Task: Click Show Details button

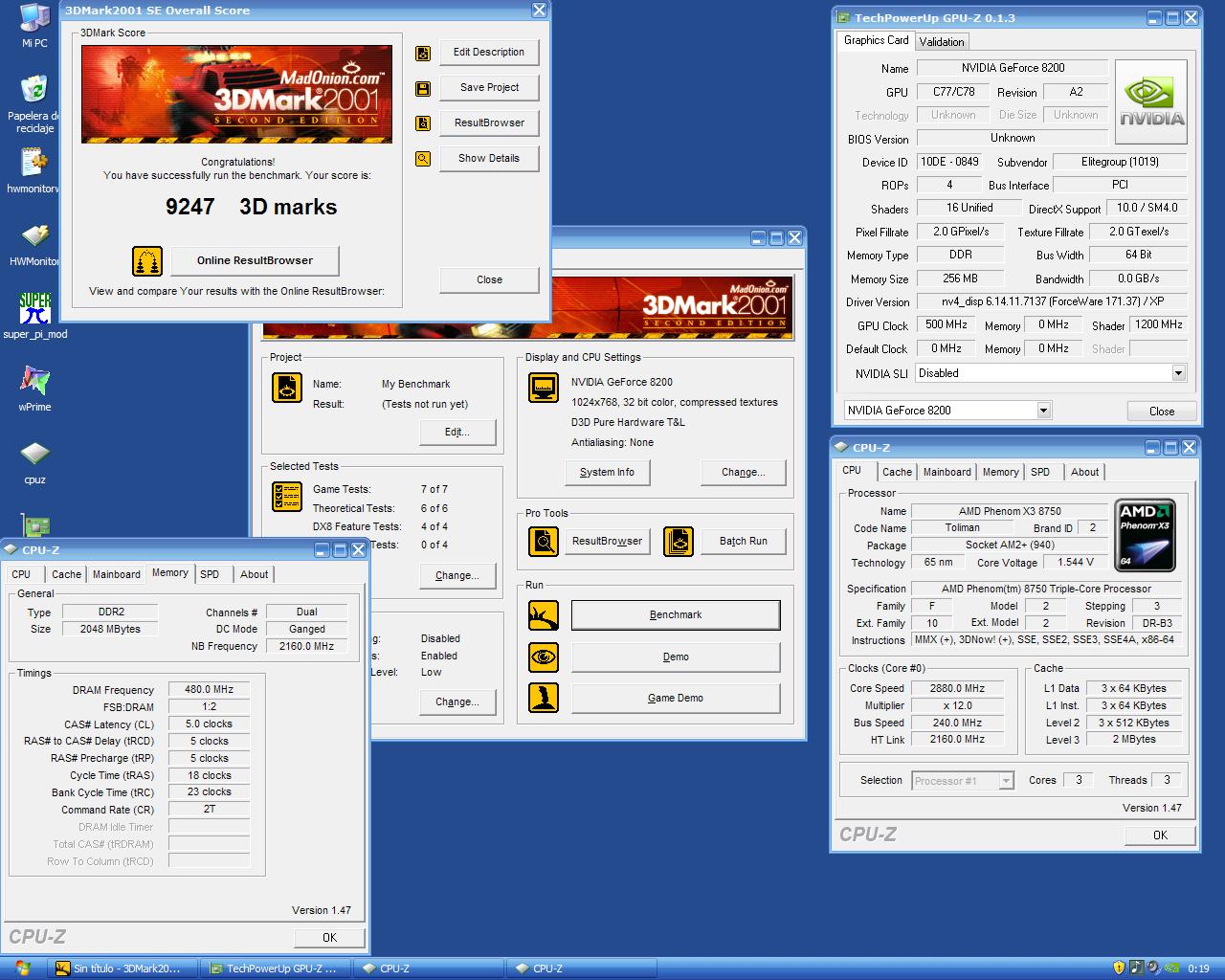Action: coord(489,159)
